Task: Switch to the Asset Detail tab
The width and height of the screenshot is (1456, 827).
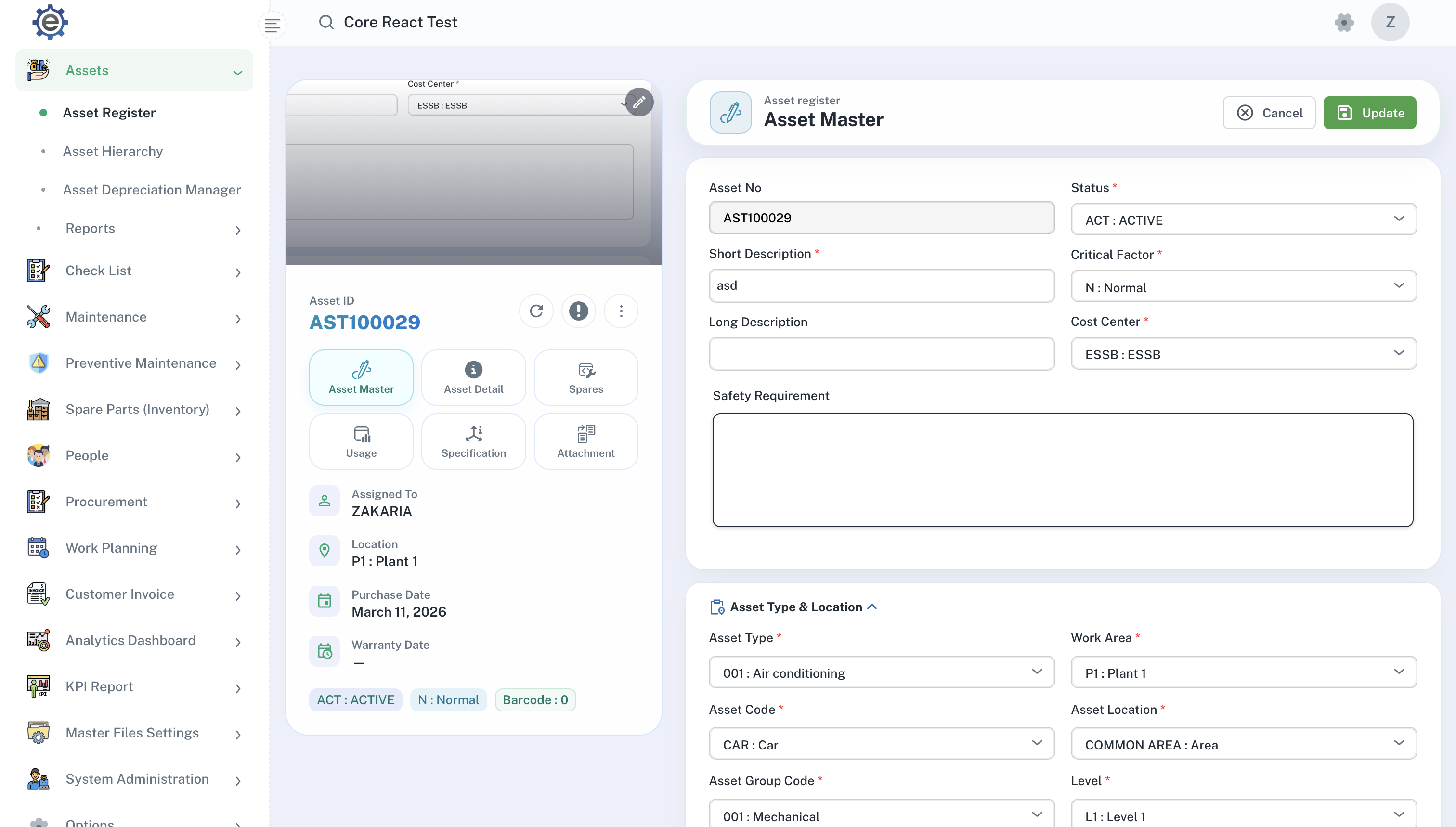Action: click(473, 378)
